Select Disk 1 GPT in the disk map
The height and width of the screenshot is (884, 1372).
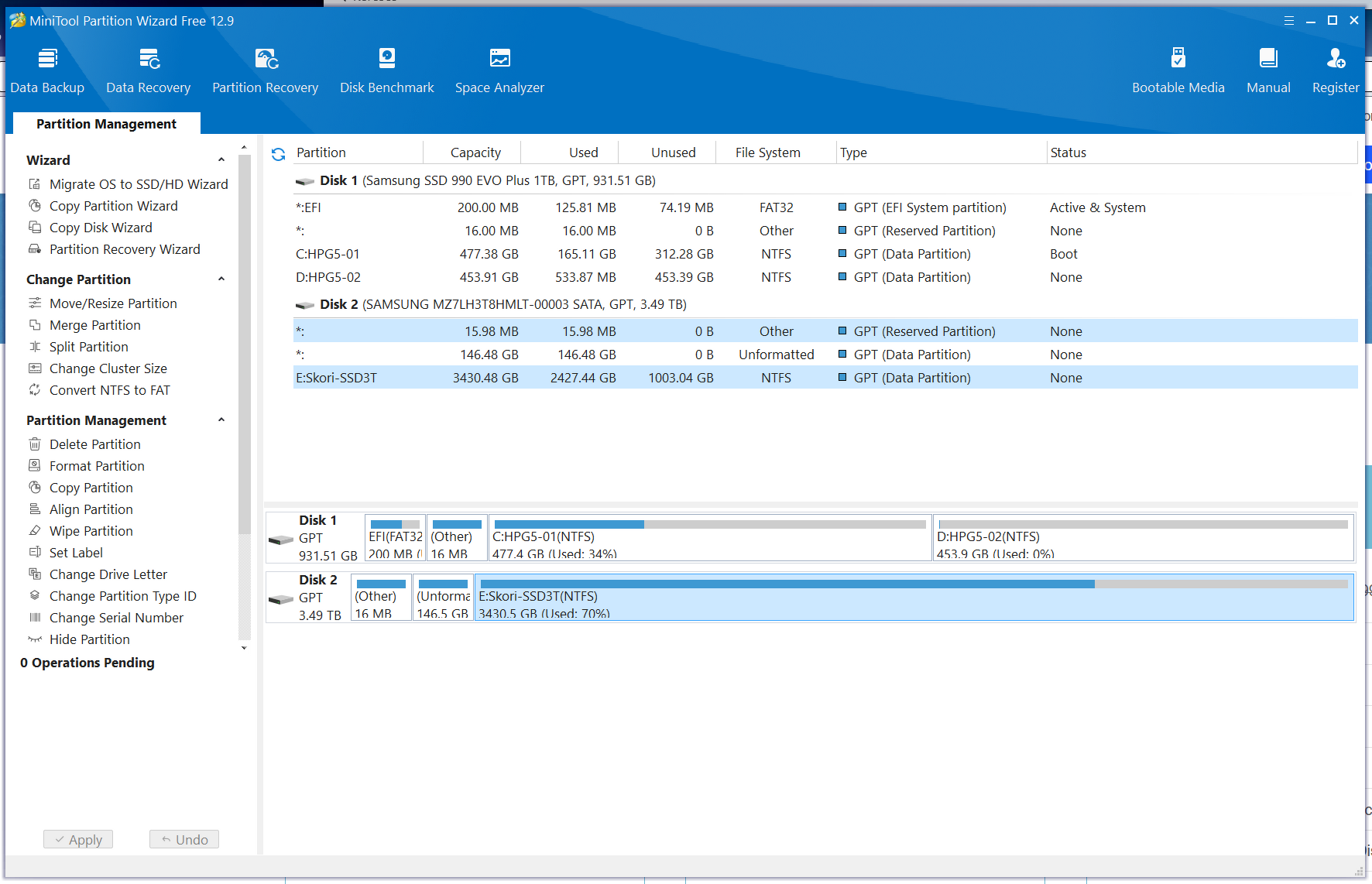[315, 538]
